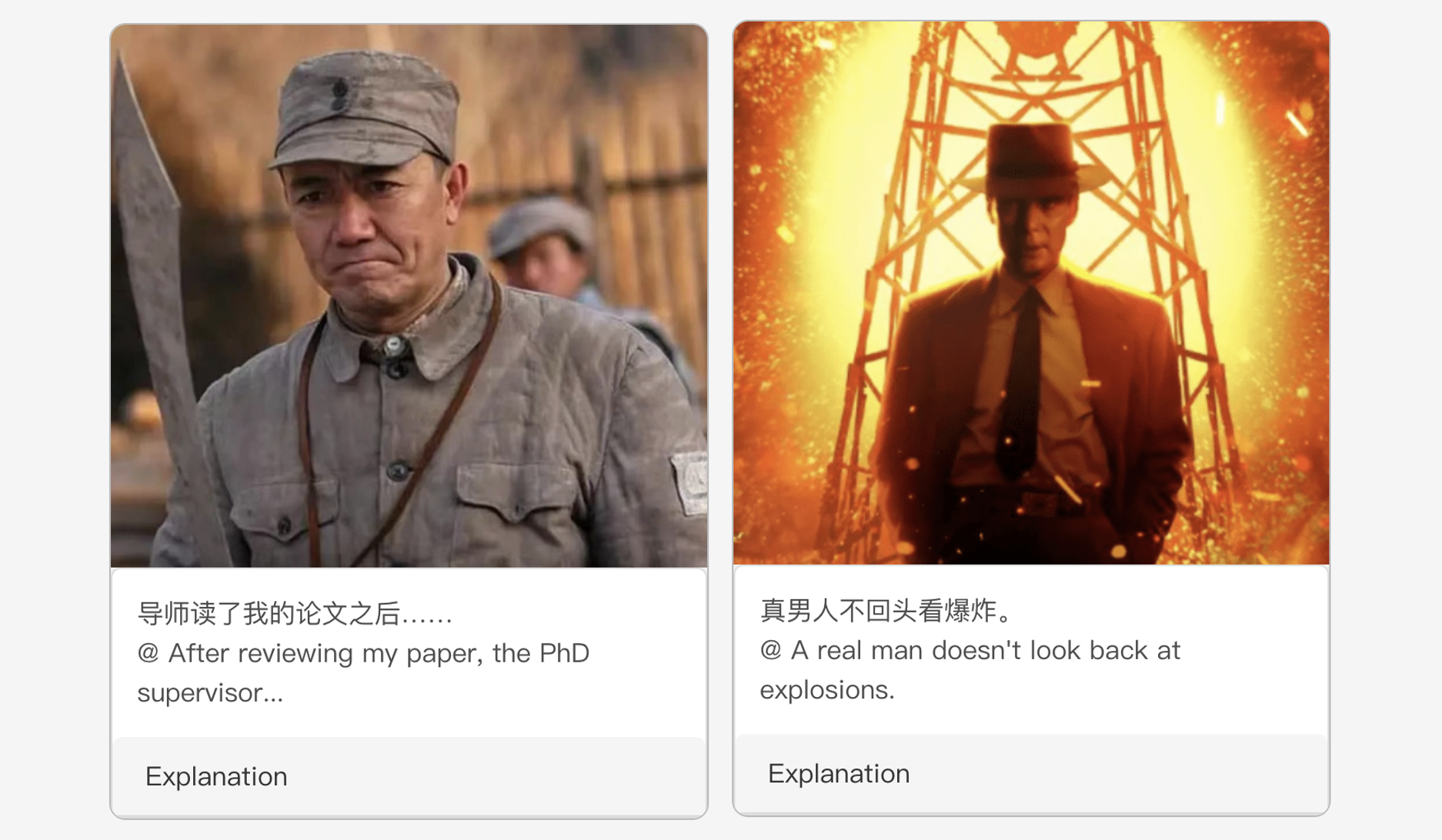
Task: Click the word "explosions." in right caption
Action: 827,689
